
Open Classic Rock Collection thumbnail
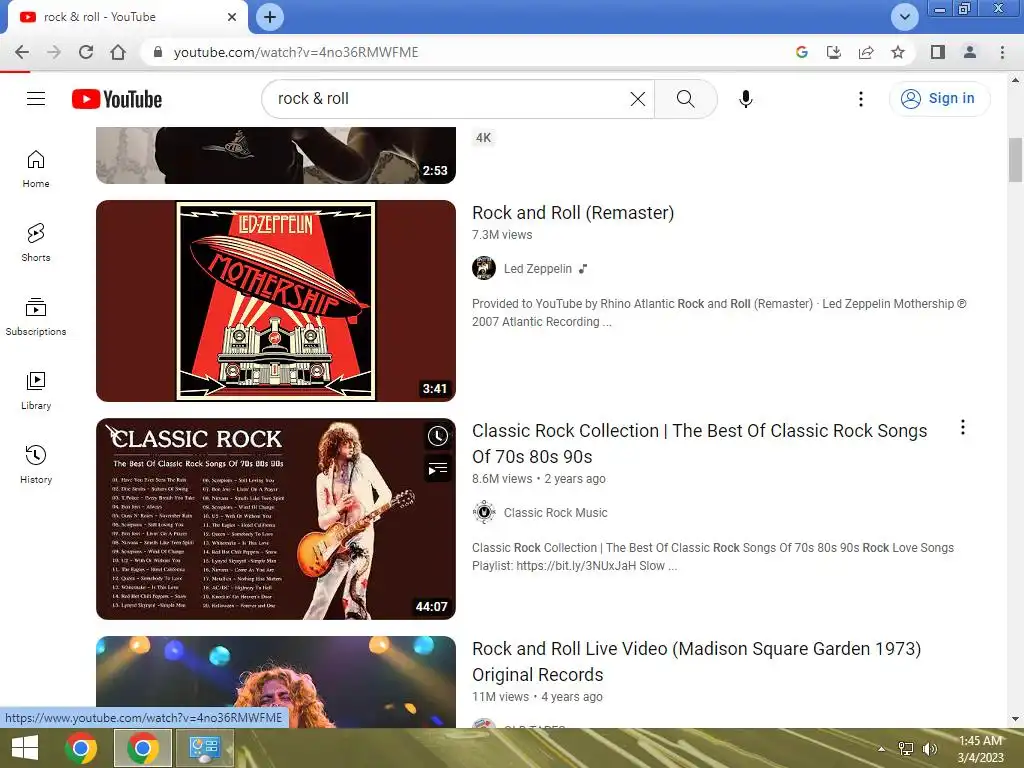point(276,519)
